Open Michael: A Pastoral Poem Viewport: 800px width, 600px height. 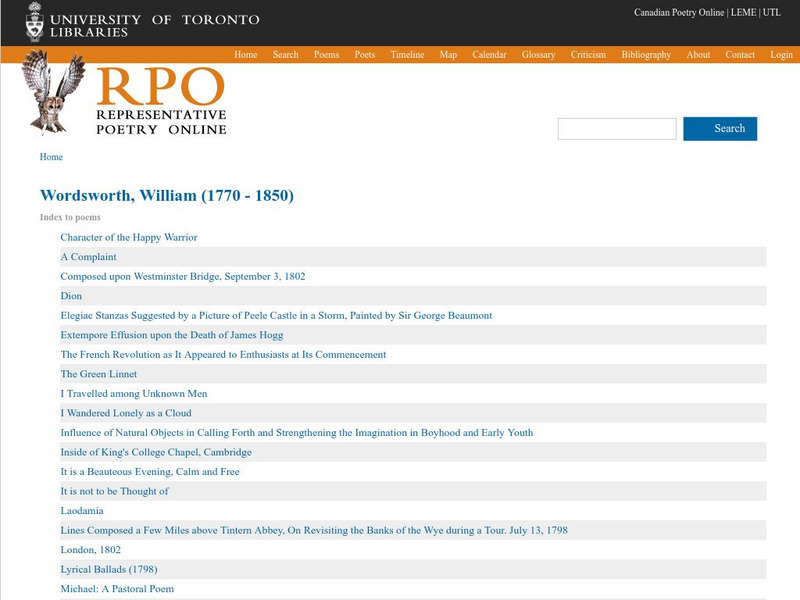coord(117,589)
